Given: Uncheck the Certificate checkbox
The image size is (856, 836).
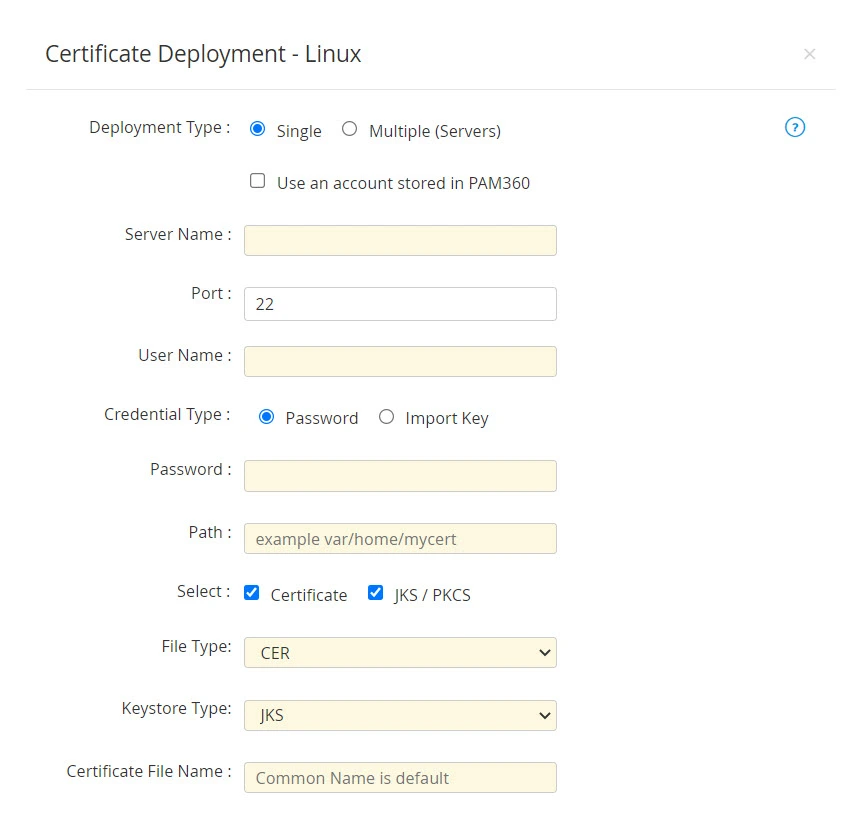Looking at the screenshot, I should 251,593.
